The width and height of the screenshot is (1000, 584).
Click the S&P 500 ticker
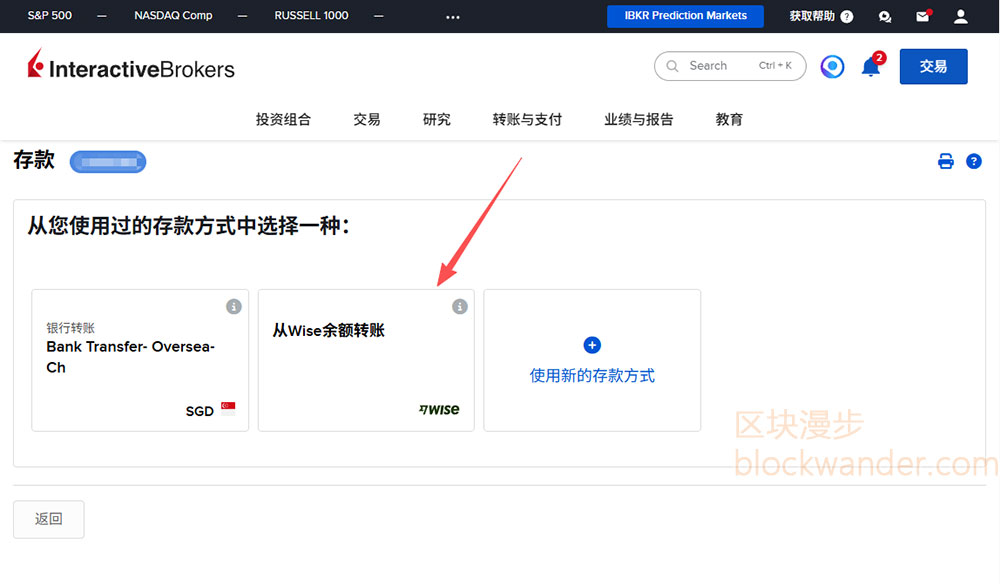(x=50, y=15)
